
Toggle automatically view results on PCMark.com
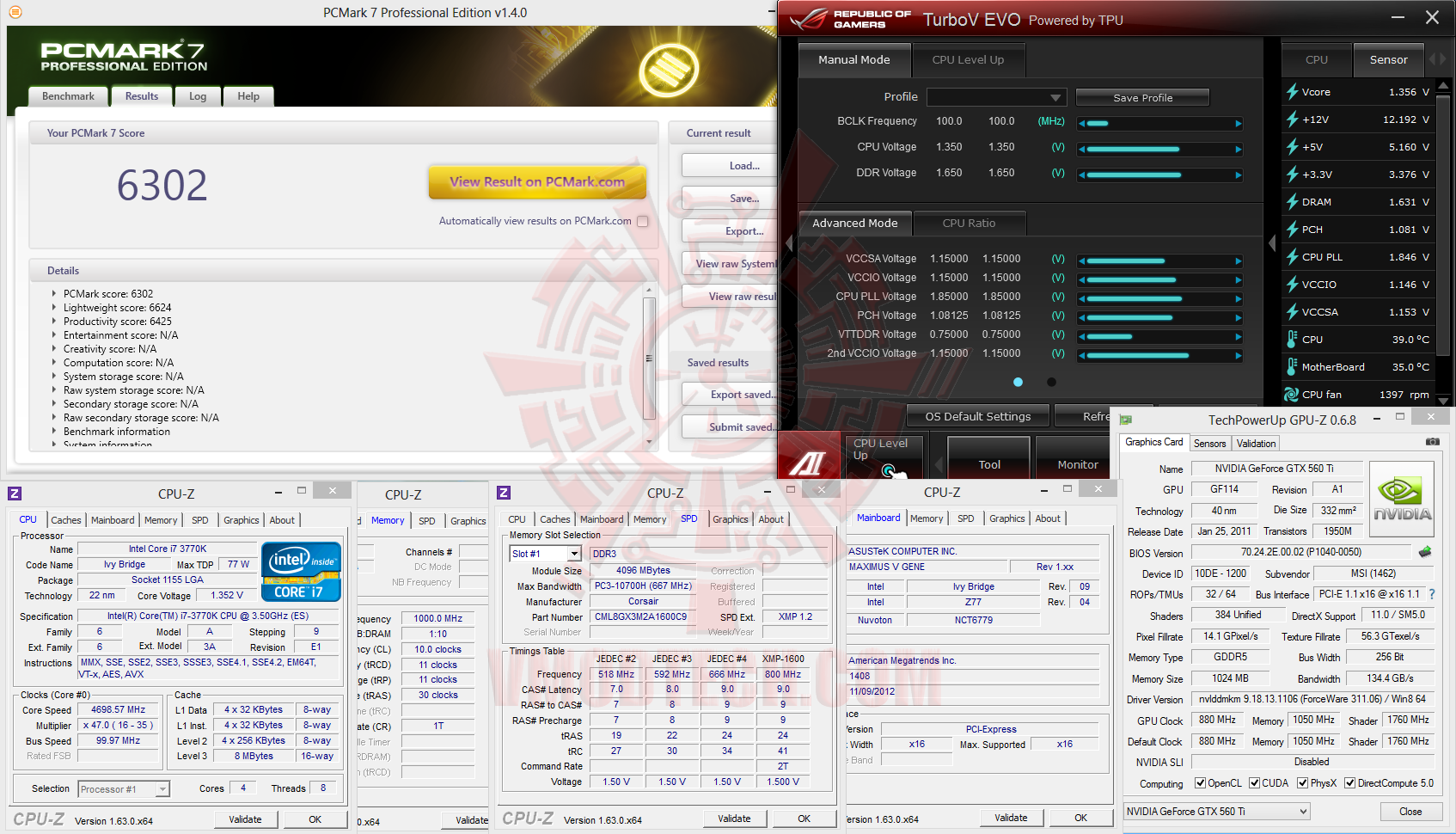point(643,221)
